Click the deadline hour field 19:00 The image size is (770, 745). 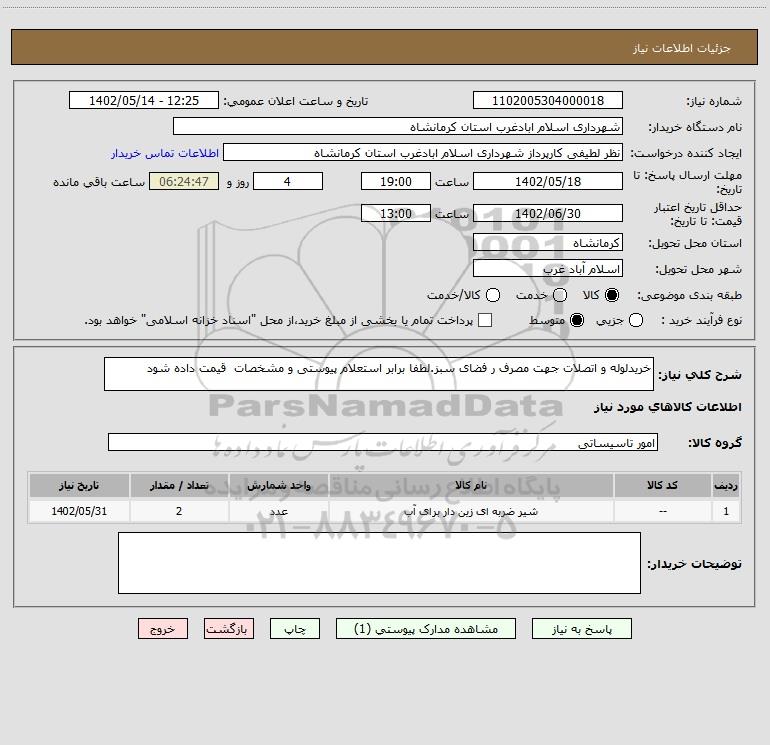(x=396, y=181)
